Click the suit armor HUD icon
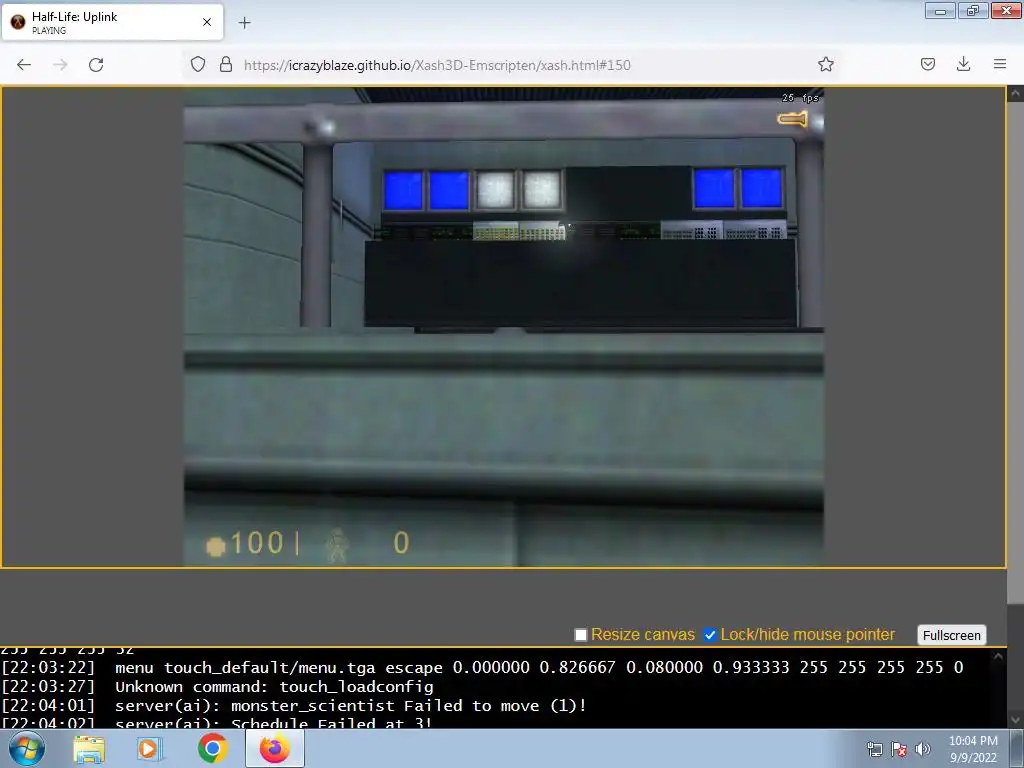 (x=338, y=545)
